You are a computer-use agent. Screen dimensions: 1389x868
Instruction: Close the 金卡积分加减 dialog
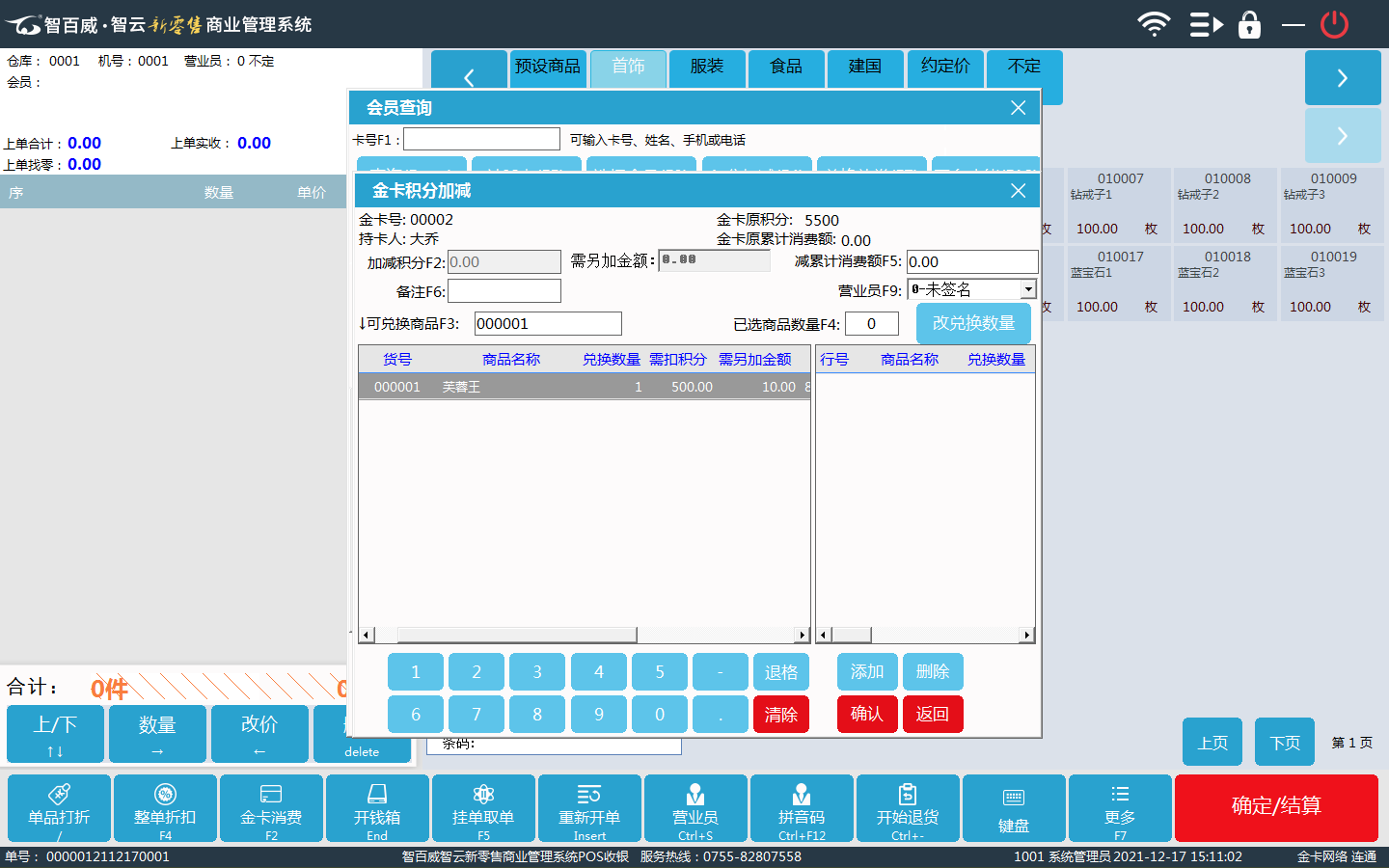pos(1018,191)
